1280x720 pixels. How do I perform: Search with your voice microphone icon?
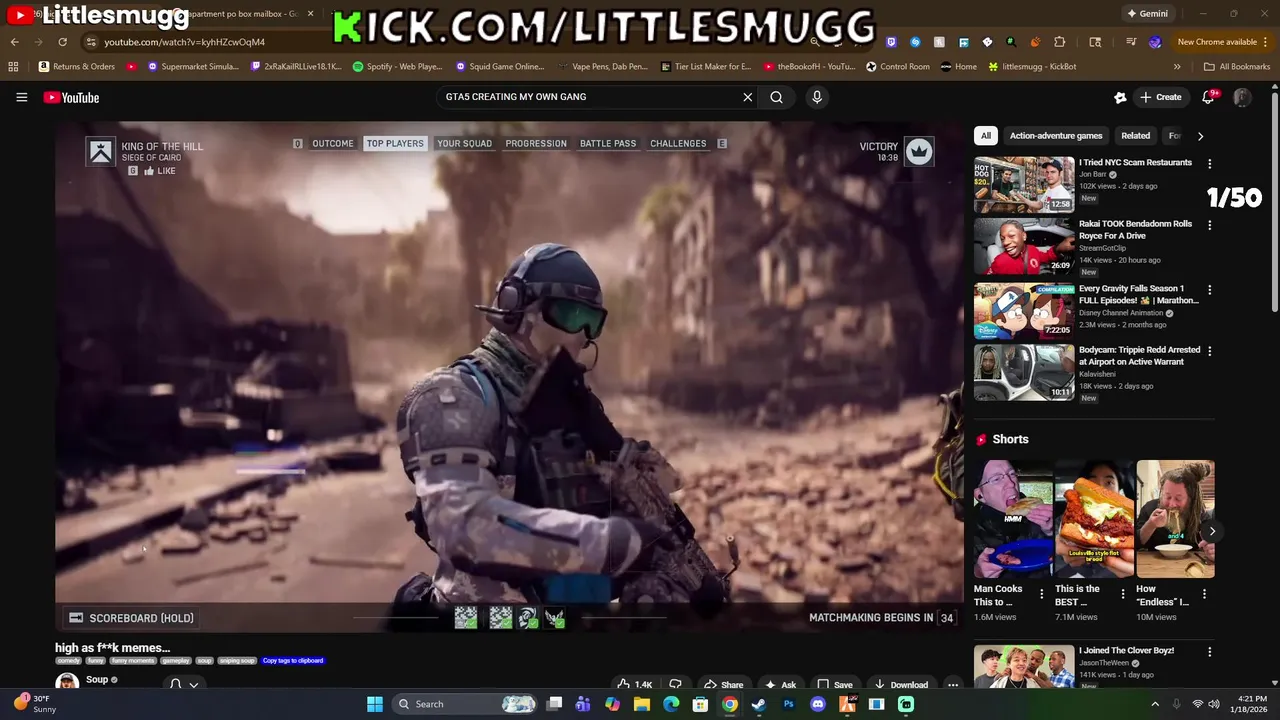pos(817,97)
